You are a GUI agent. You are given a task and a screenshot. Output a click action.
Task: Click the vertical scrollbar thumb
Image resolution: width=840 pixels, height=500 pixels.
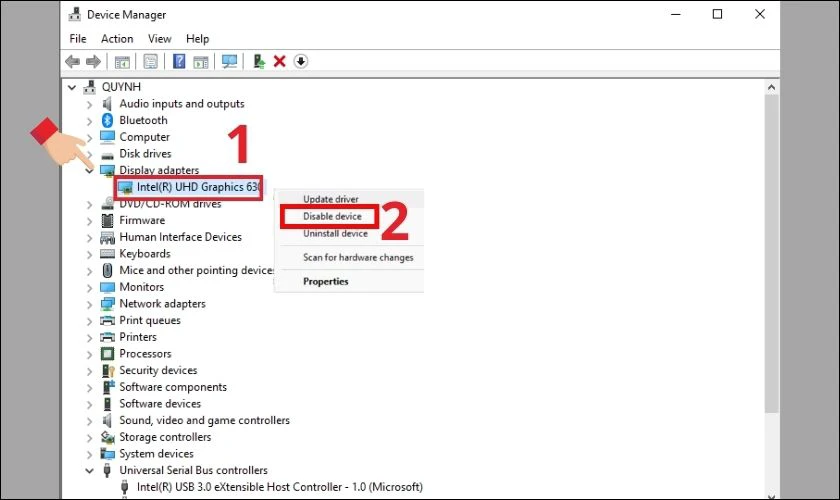point(771,253)
